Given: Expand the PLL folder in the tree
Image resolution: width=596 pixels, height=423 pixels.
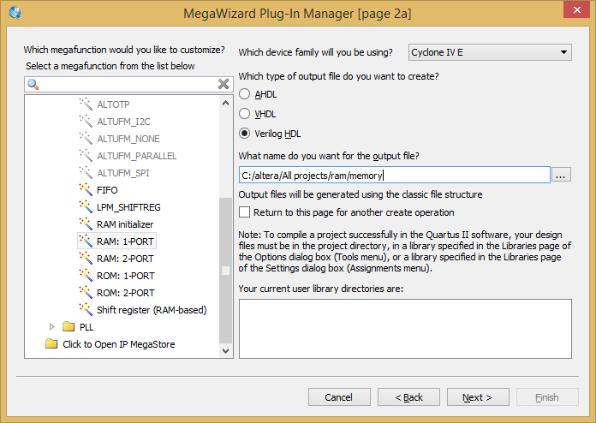Looking at the screenshot, I should pos(52,326).
